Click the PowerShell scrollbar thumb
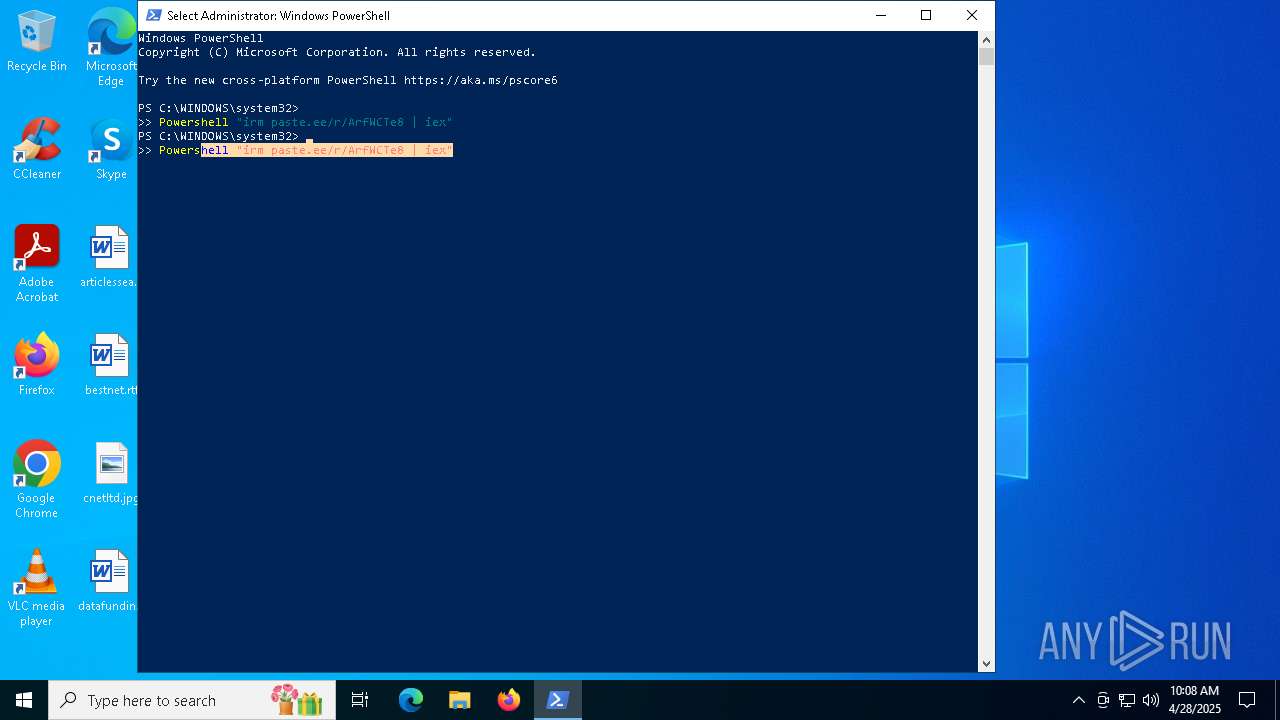Image resolution: width=1280 pixels, height=720 pixels. [x=986, y=56]
